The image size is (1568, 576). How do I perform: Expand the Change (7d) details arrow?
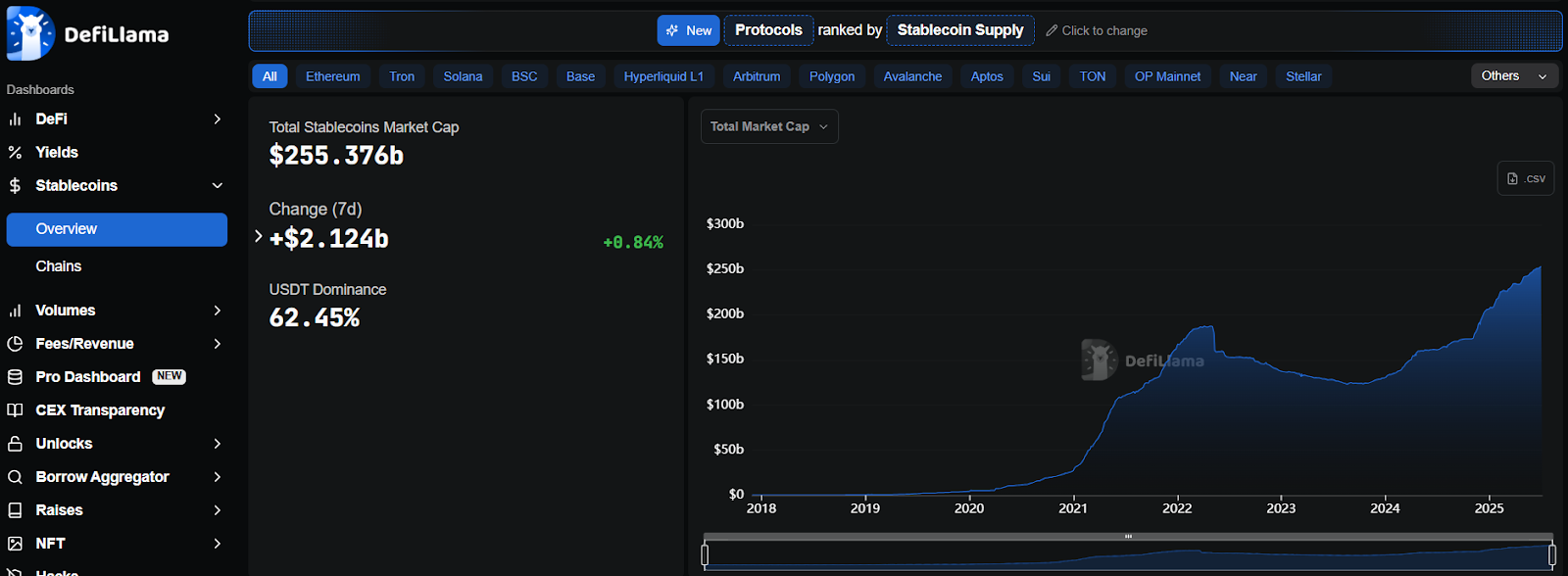(258, 236)
